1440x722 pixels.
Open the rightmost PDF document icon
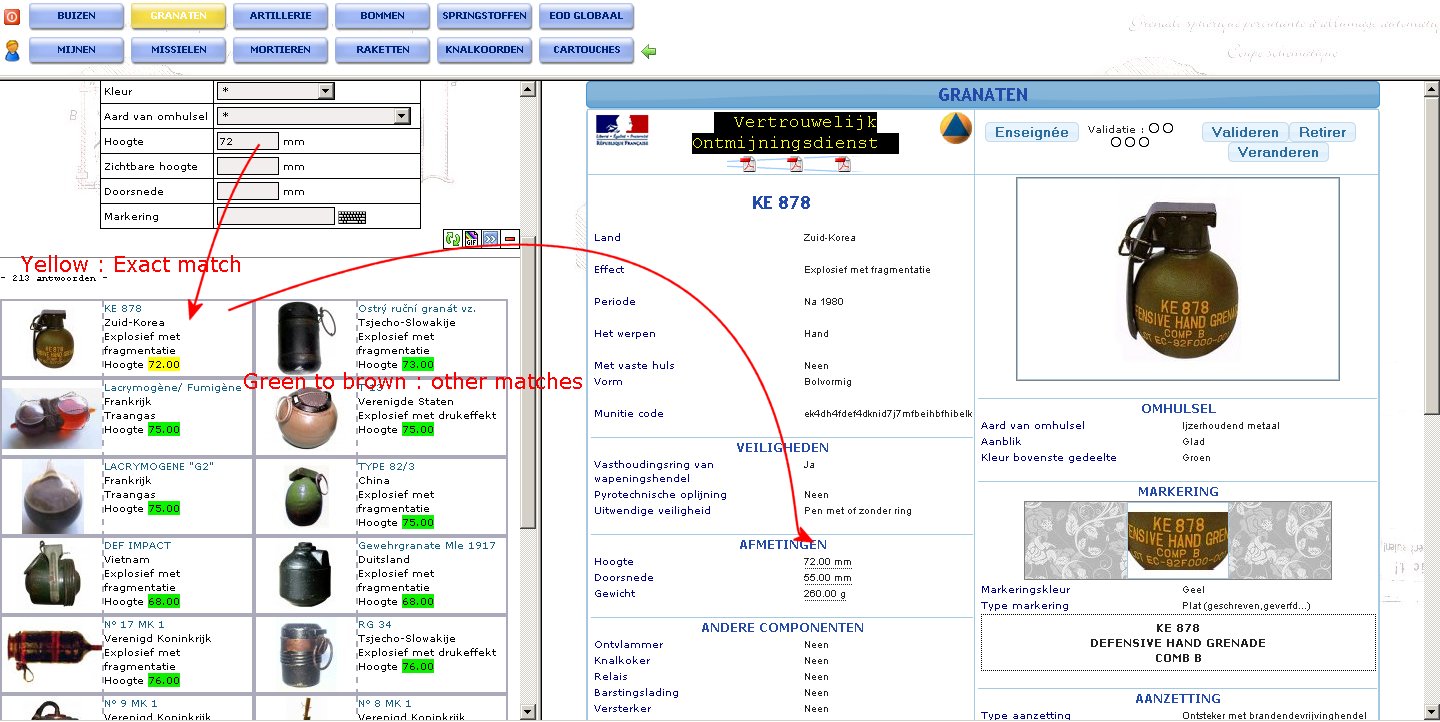(x=843, y=165)
